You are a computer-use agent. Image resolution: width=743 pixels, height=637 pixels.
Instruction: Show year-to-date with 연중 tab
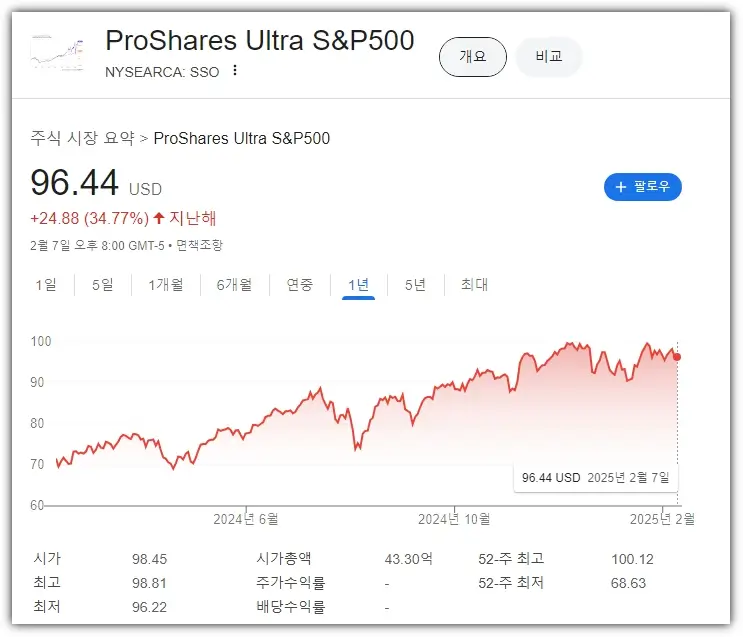point(300,285)
